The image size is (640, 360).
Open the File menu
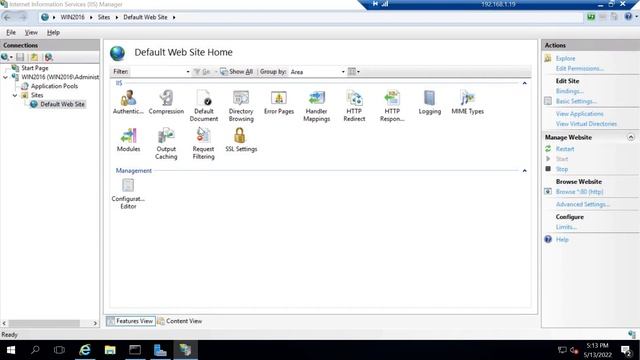point(11,32)
